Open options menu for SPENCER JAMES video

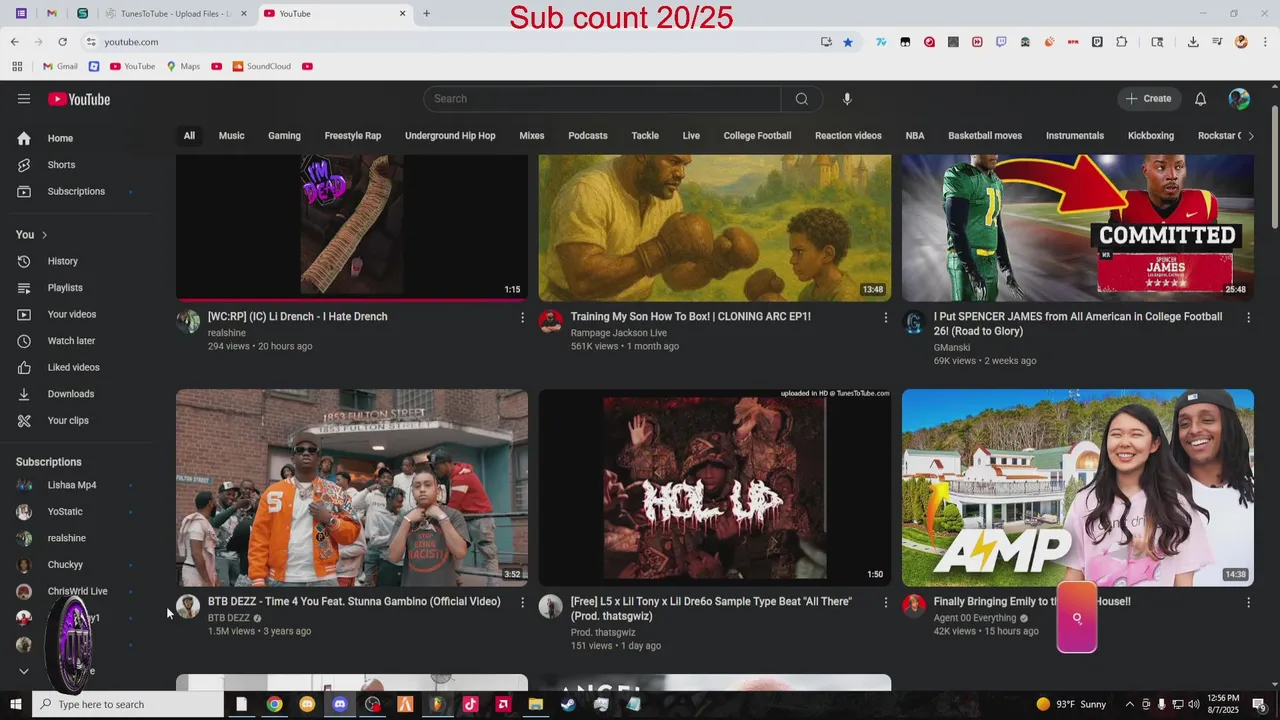pyautogui.click(x=1248, y=317)
